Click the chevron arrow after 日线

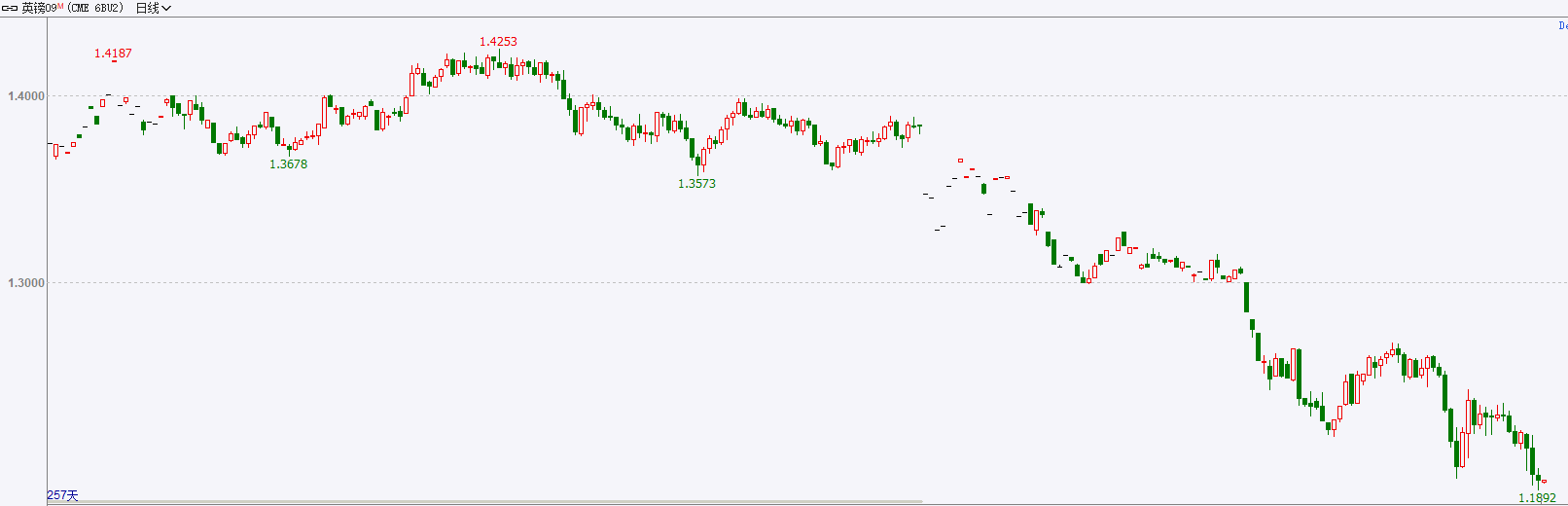pyautogui.click(x=166, y=8)
